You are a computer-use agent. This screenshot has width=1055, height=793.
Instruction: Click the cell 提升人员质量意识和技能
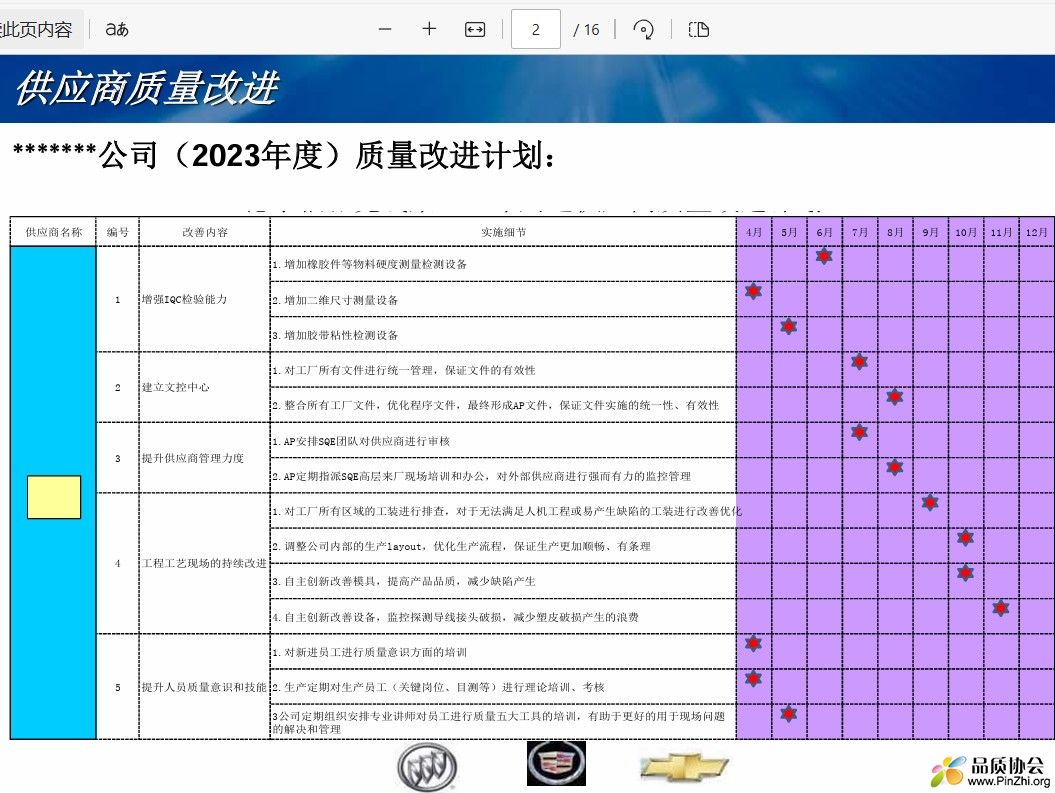pos(205,687)
